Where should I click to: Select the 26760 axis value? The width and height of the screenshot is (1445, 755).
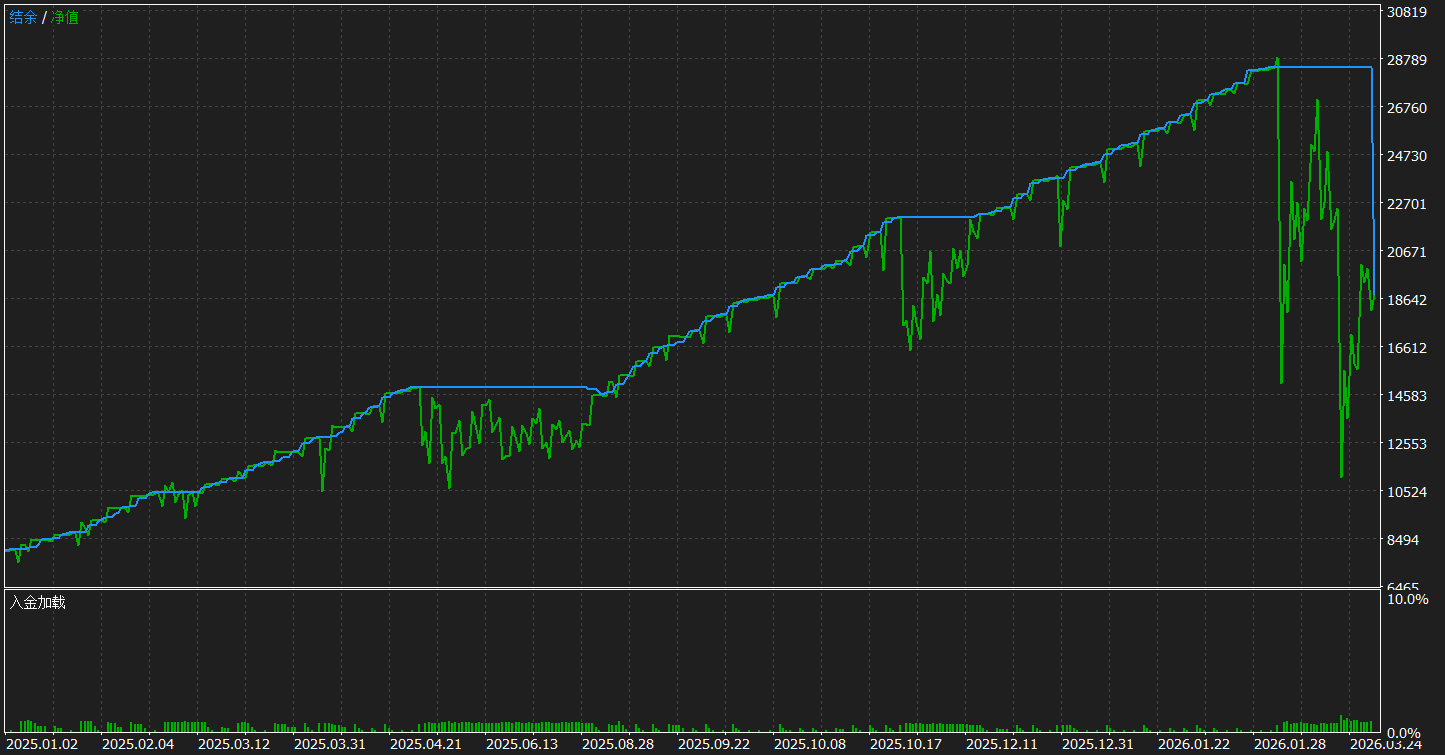click(x=1407, y=108)
